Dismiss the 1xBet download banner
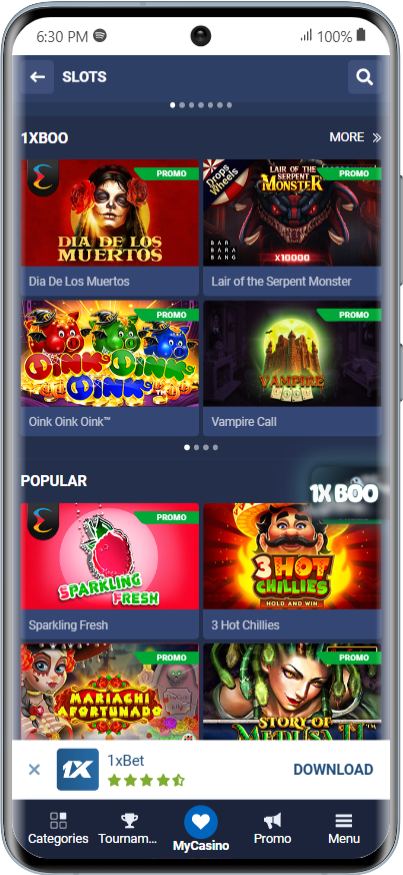403x875 pixels. pos(34,770)
